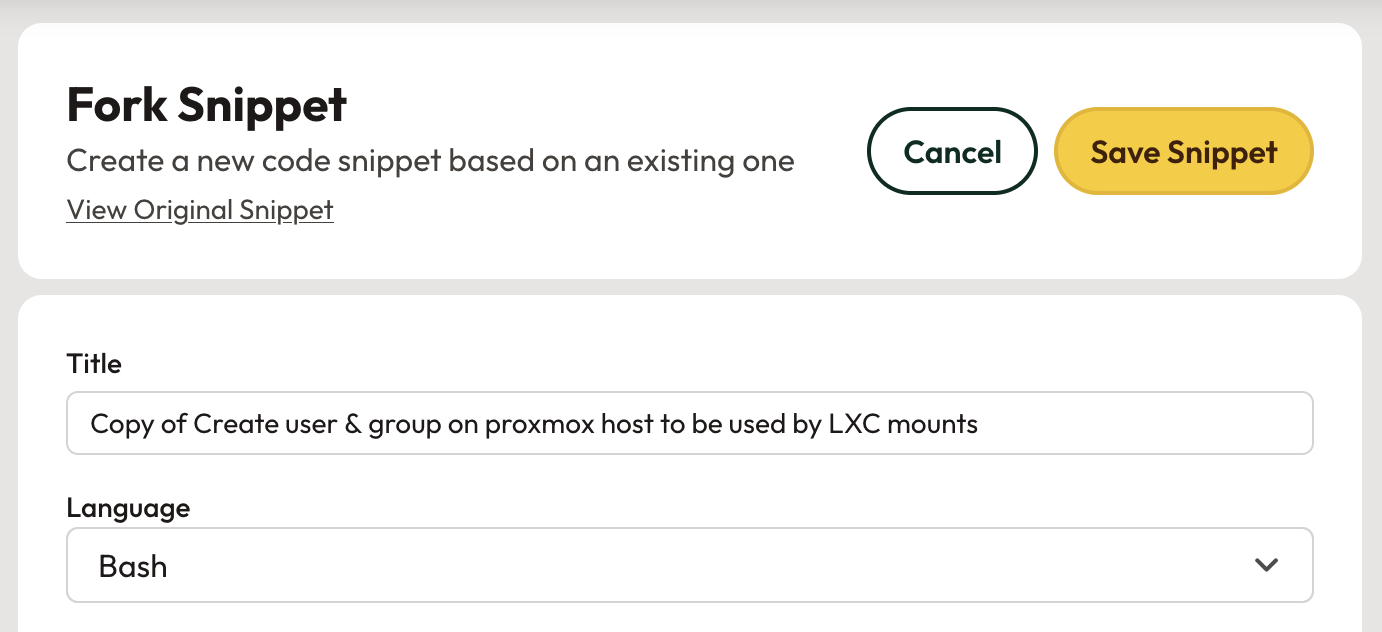Viewport: 1382px width, 632px height.
Task: Click the Cancel button
Action: (952, 151)
